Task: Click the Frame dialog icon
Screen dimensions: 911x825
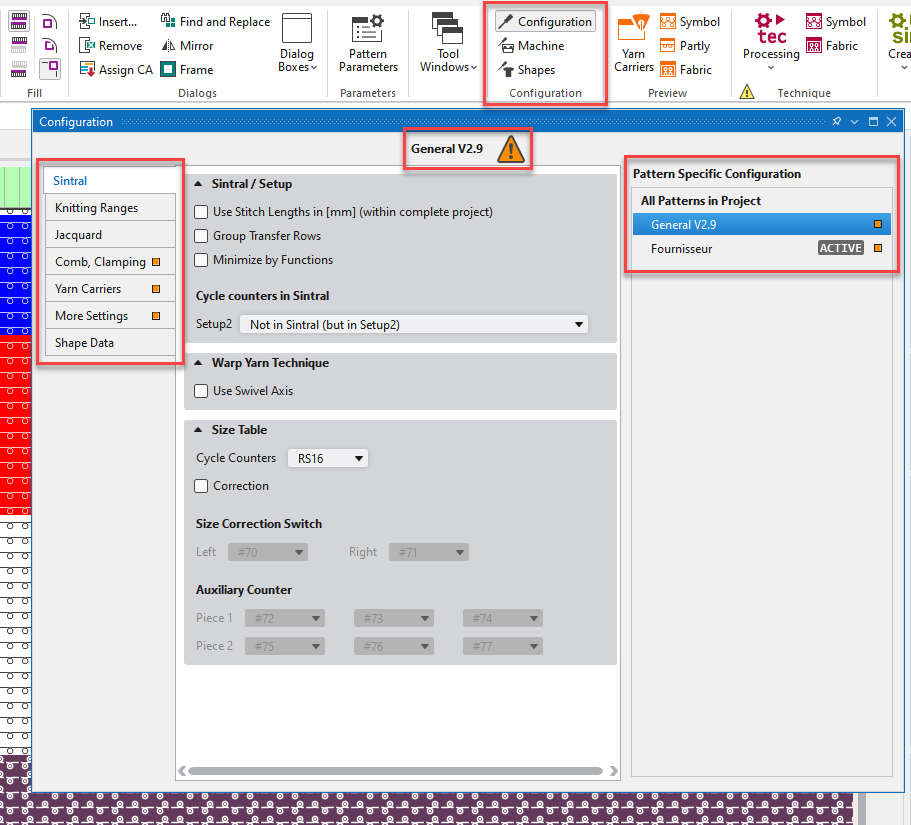Action: (168, 70)
